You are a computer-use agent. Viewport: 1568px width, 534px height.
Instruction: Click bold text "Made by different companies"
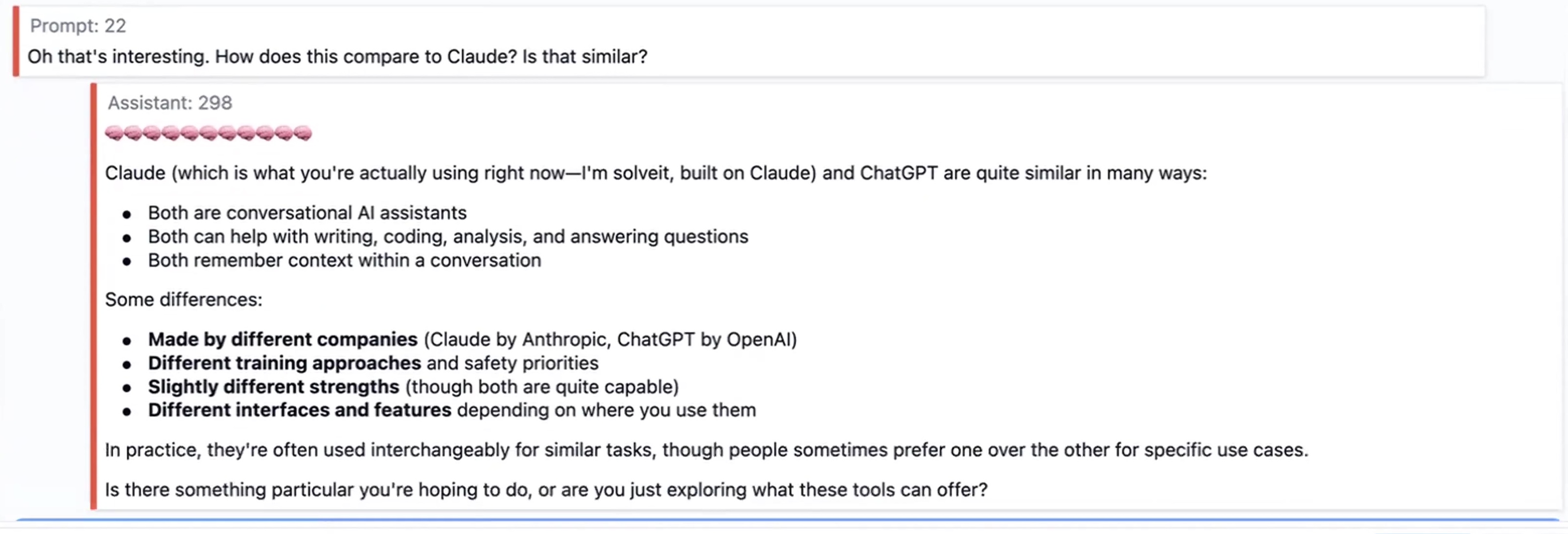282,339
